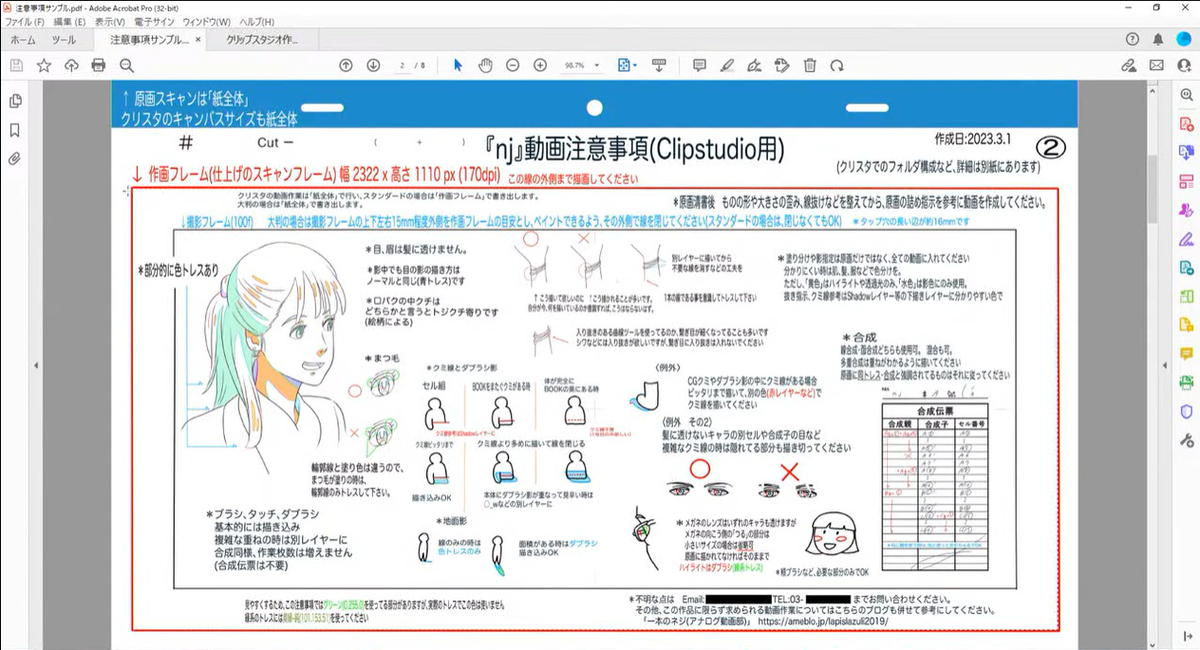Activate the Hand pan tool
The width and height of the screenshot is (1200, 650).
pyautogui.click(x=485, y=65)
